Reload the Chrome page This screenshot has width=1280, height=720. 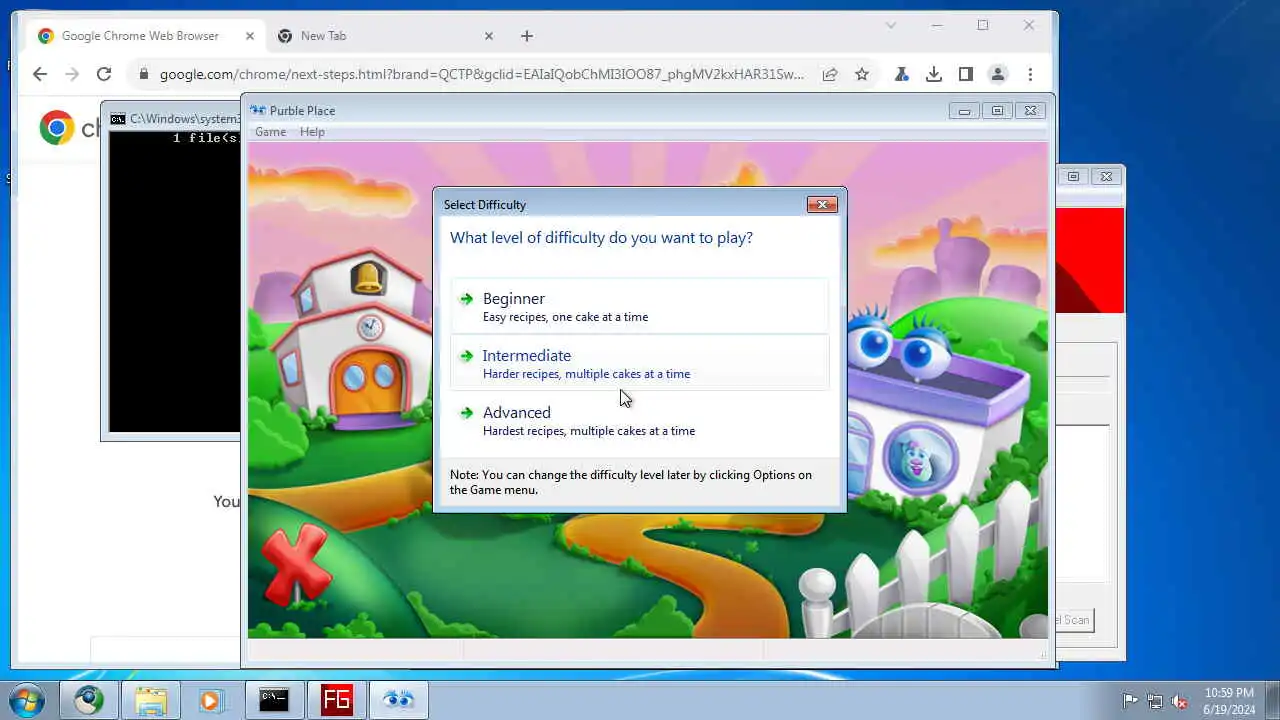coord(104,74)
